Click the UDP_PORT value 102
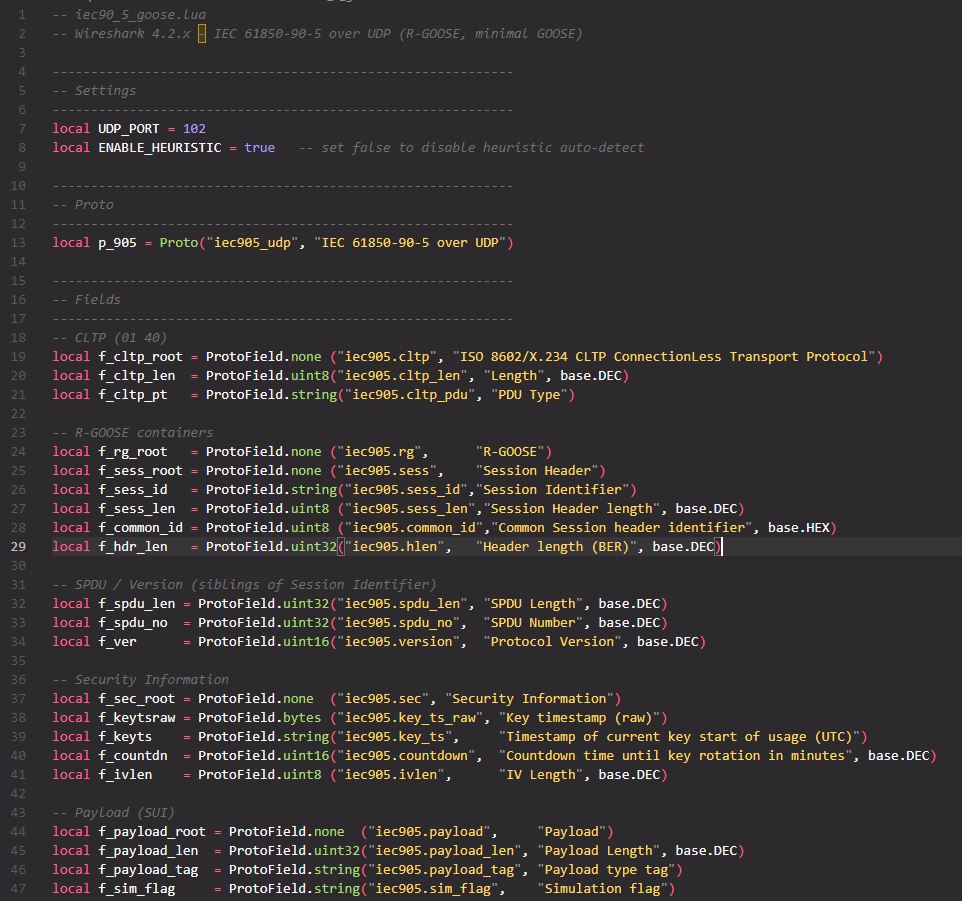 coord(194,129)
